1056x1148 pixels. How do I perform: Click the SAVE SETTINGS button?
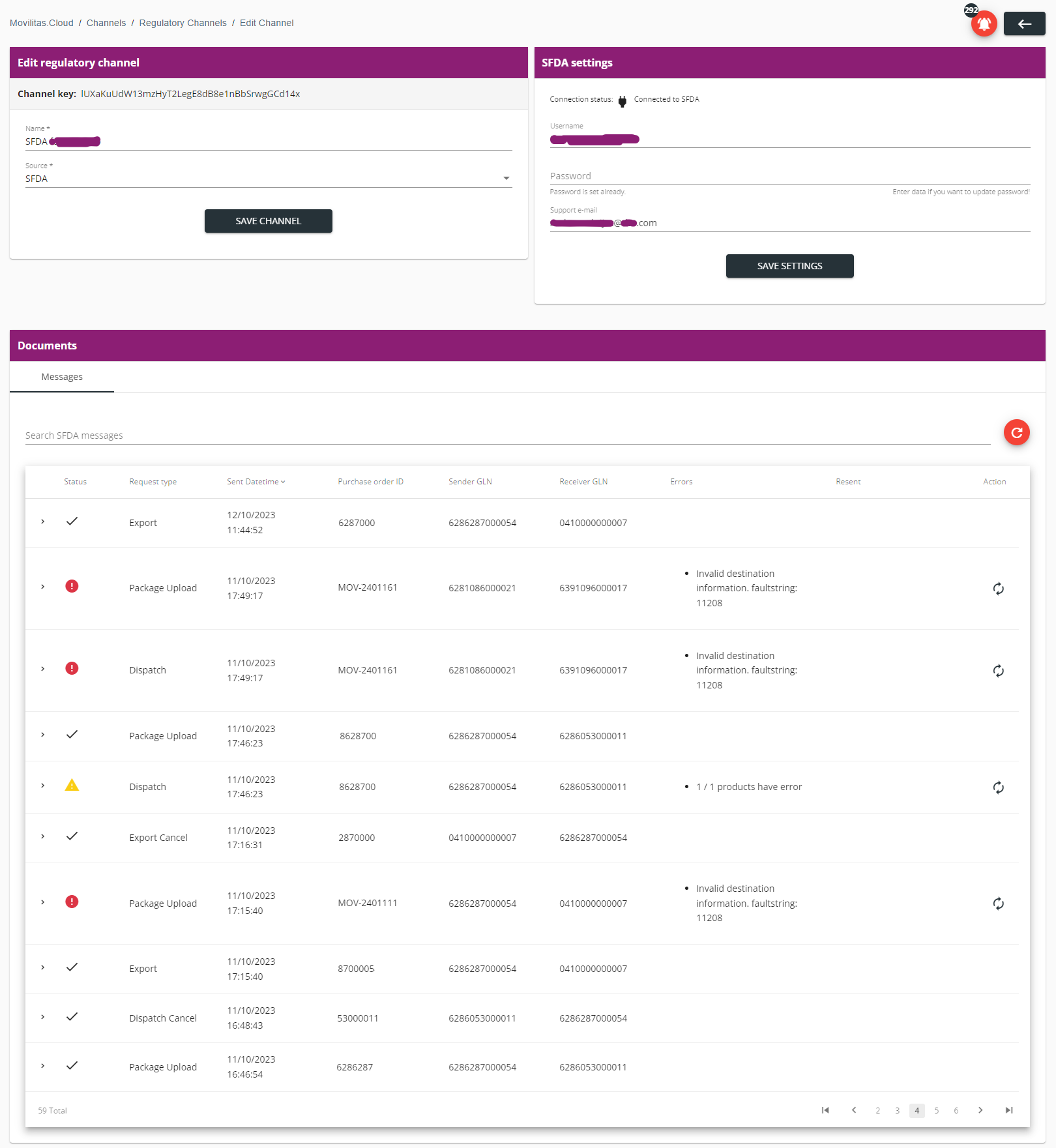pyautogui.click(x=789, y=266)
